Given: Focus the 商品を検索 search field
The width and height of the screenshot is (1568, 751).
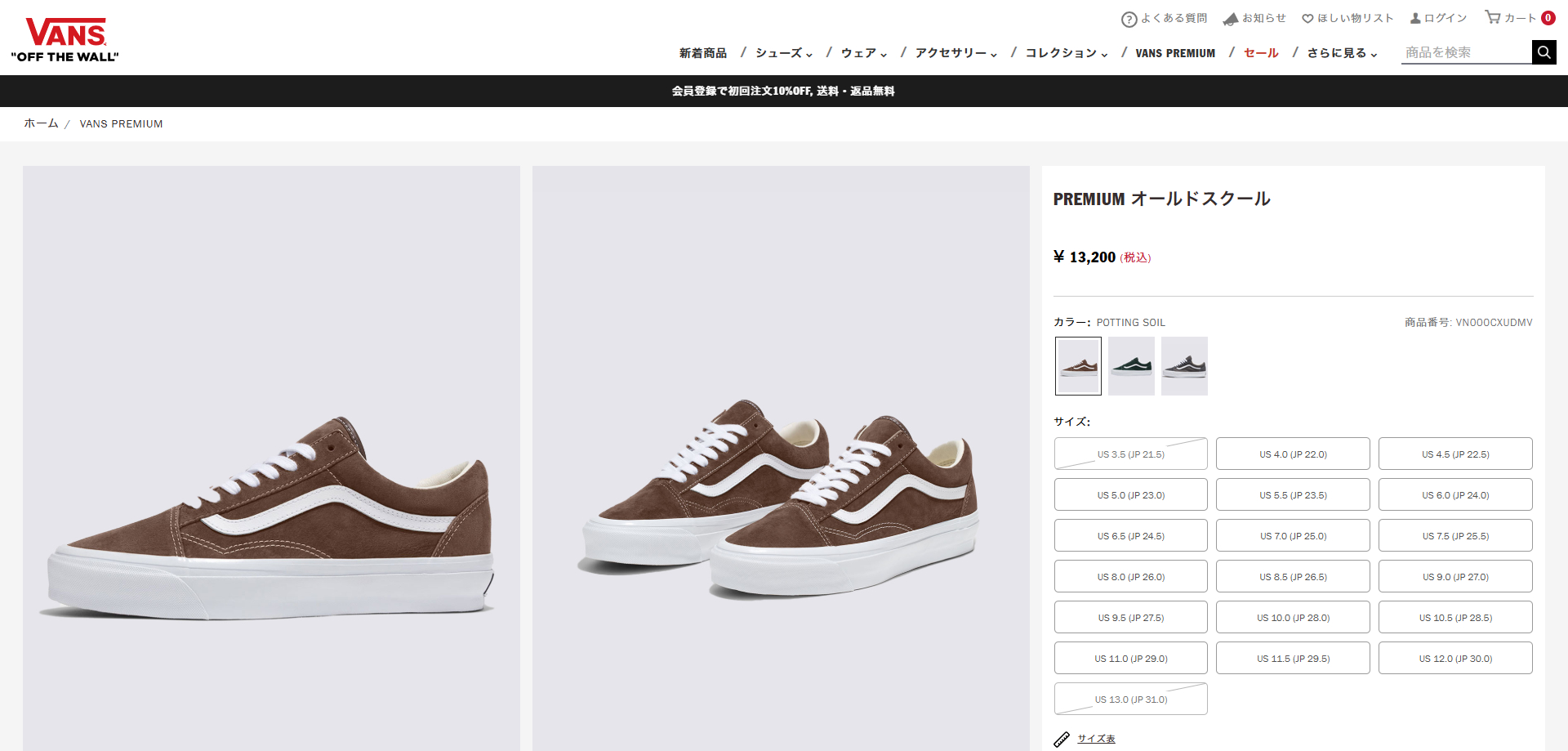Looking at the screenshot, I should pyautogui.click(x=1466, y=52).
